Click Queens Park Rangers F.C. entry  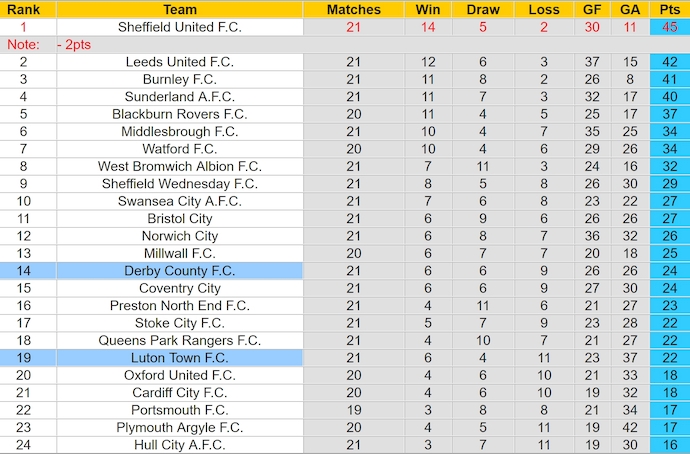[x=180, y=340]
